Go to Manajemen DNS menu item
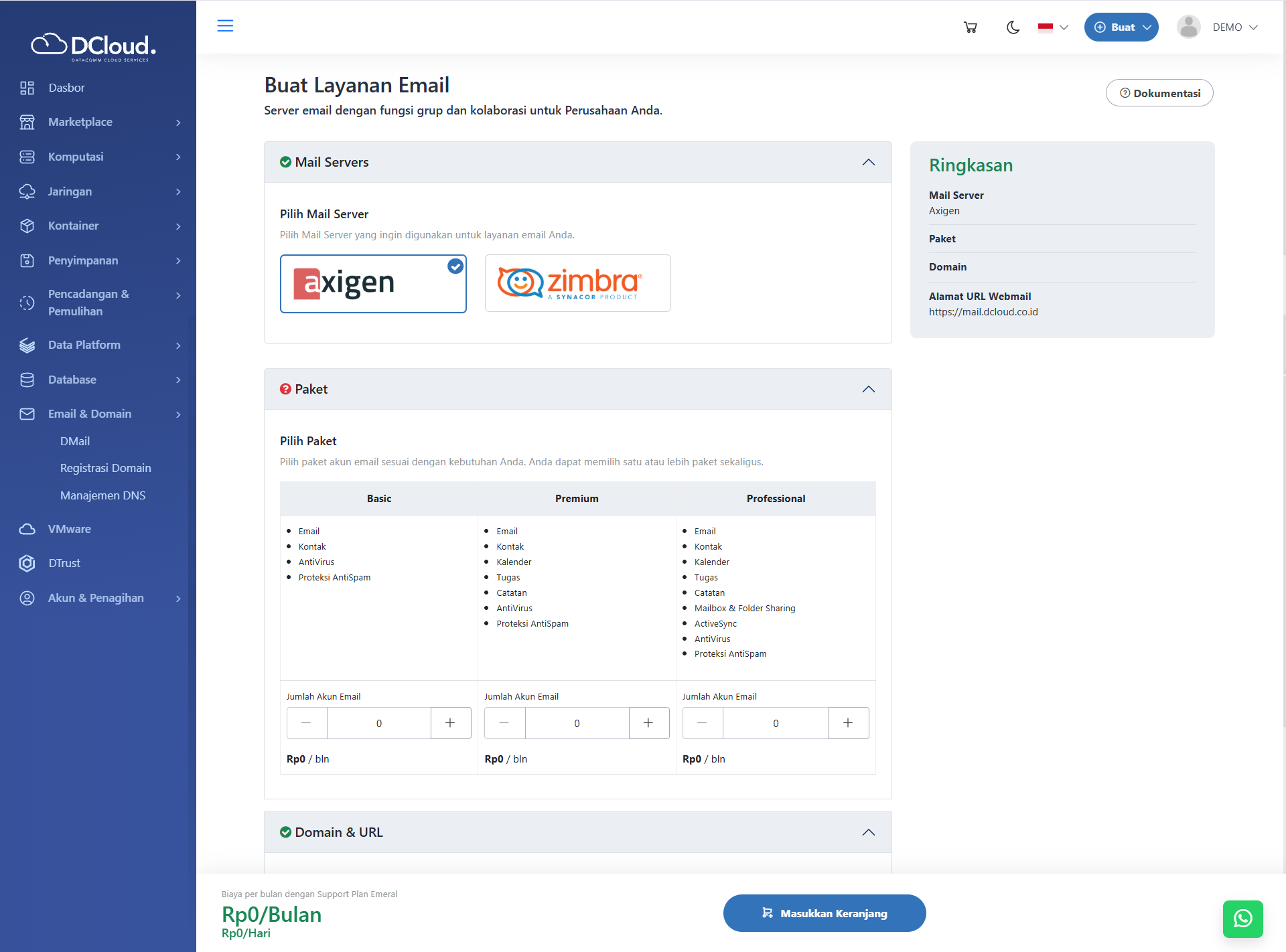 (x=102, y=495)
